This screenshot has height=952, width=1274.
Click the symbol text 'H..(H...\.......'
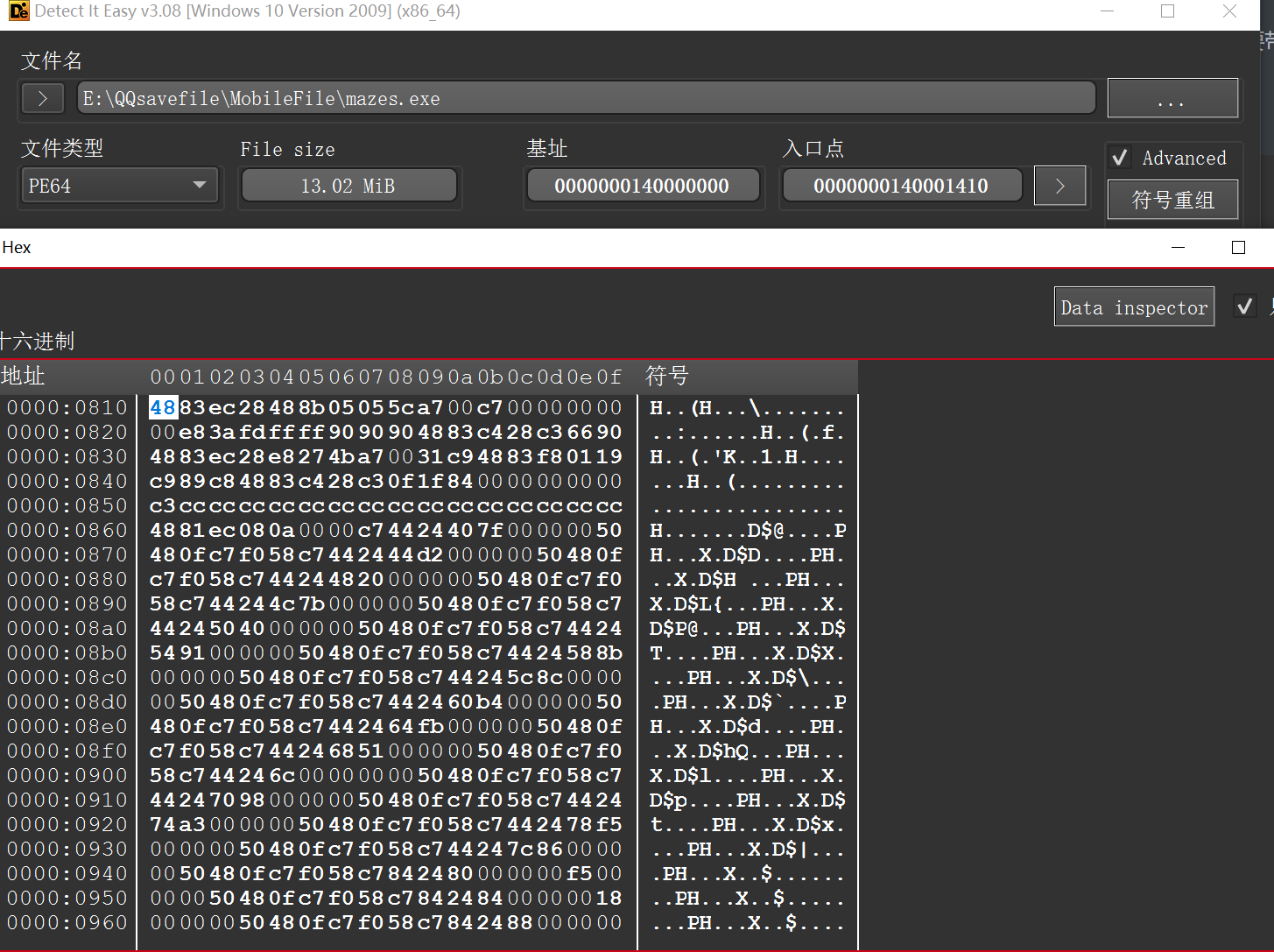747,407
